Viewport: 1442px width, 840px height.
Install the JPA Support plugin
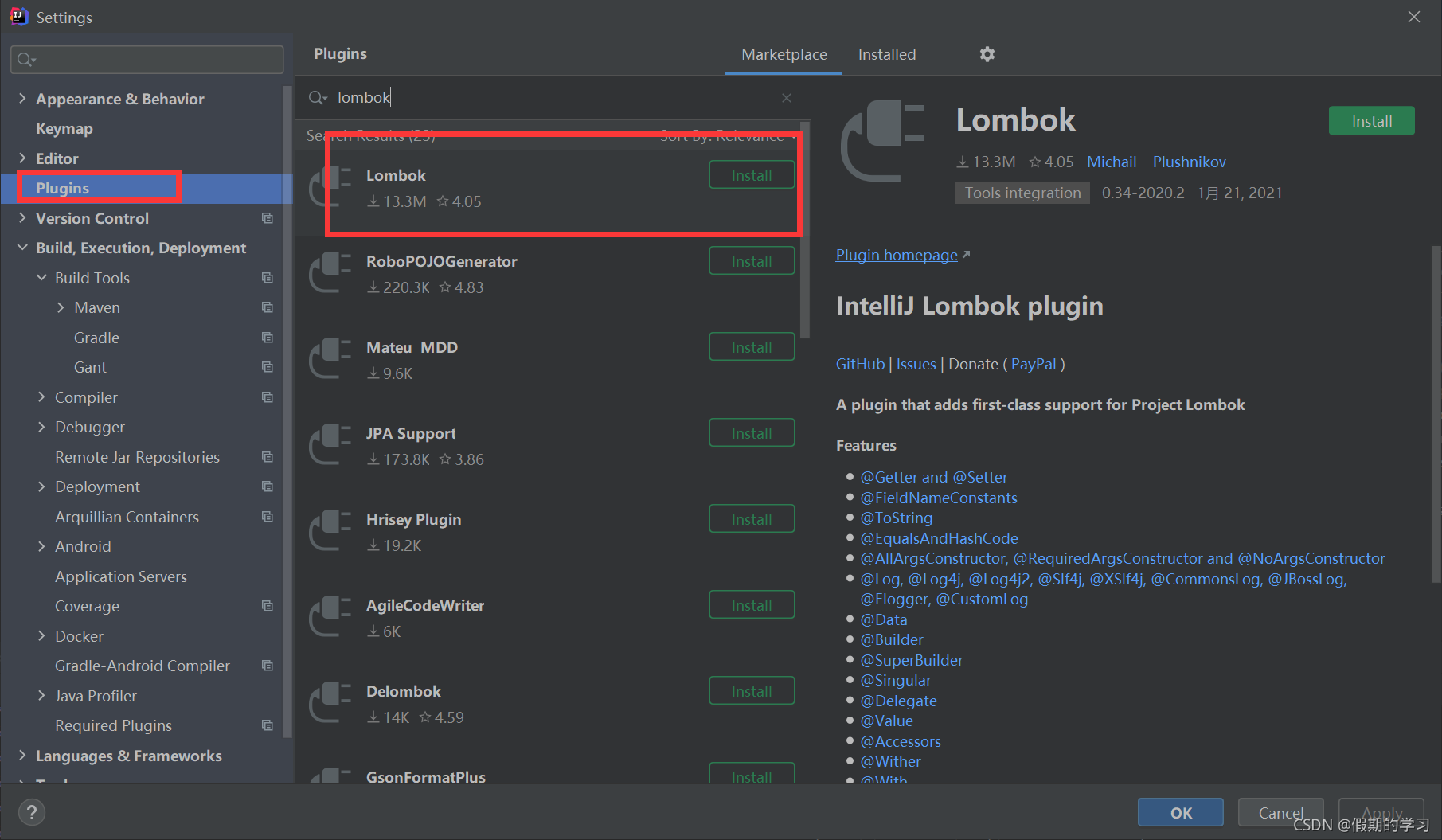point(752,433)
